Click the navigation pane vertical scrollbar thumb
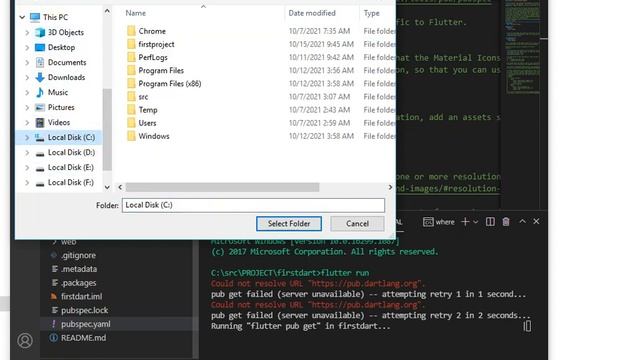640x360 pixels. click(107, 129)
